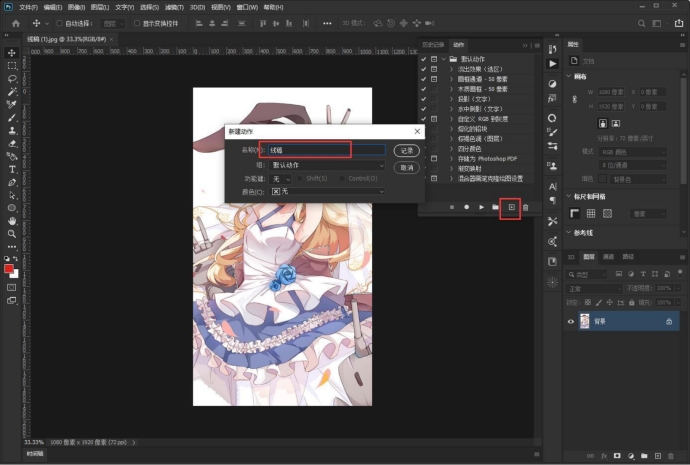Select the Magic Wand tool
The image size is (690, 465).
click(x=12, y=92)
